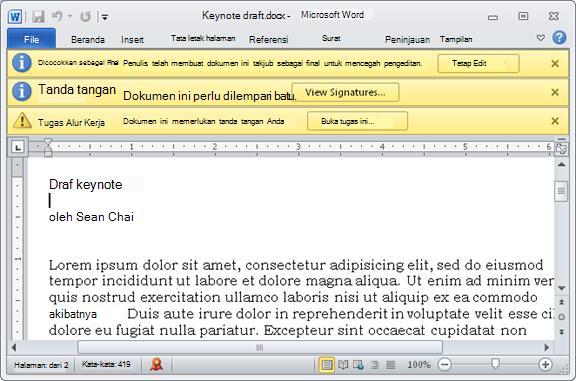Click the zoom out minus button
This screenshot has height=381, width=576.
444,364
